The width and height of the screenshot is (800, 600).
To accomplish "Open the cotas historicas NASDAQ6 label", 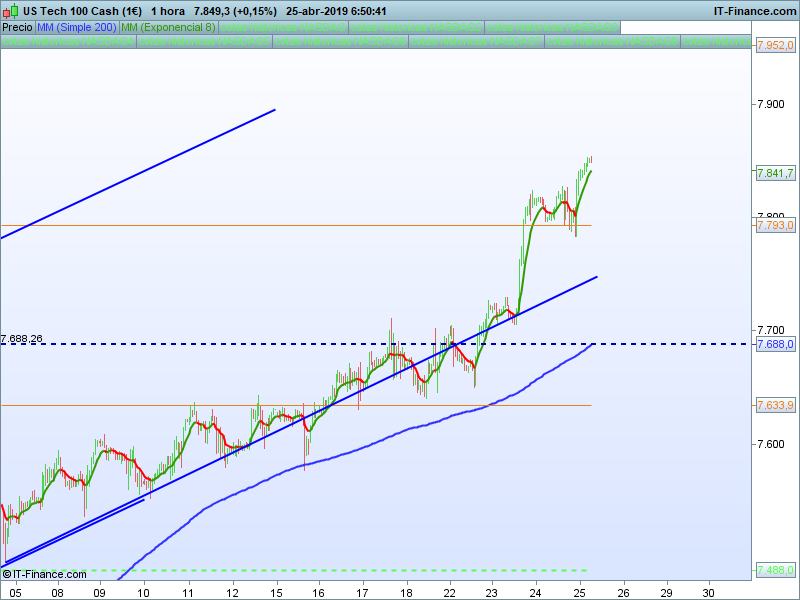I will [340, 41].
